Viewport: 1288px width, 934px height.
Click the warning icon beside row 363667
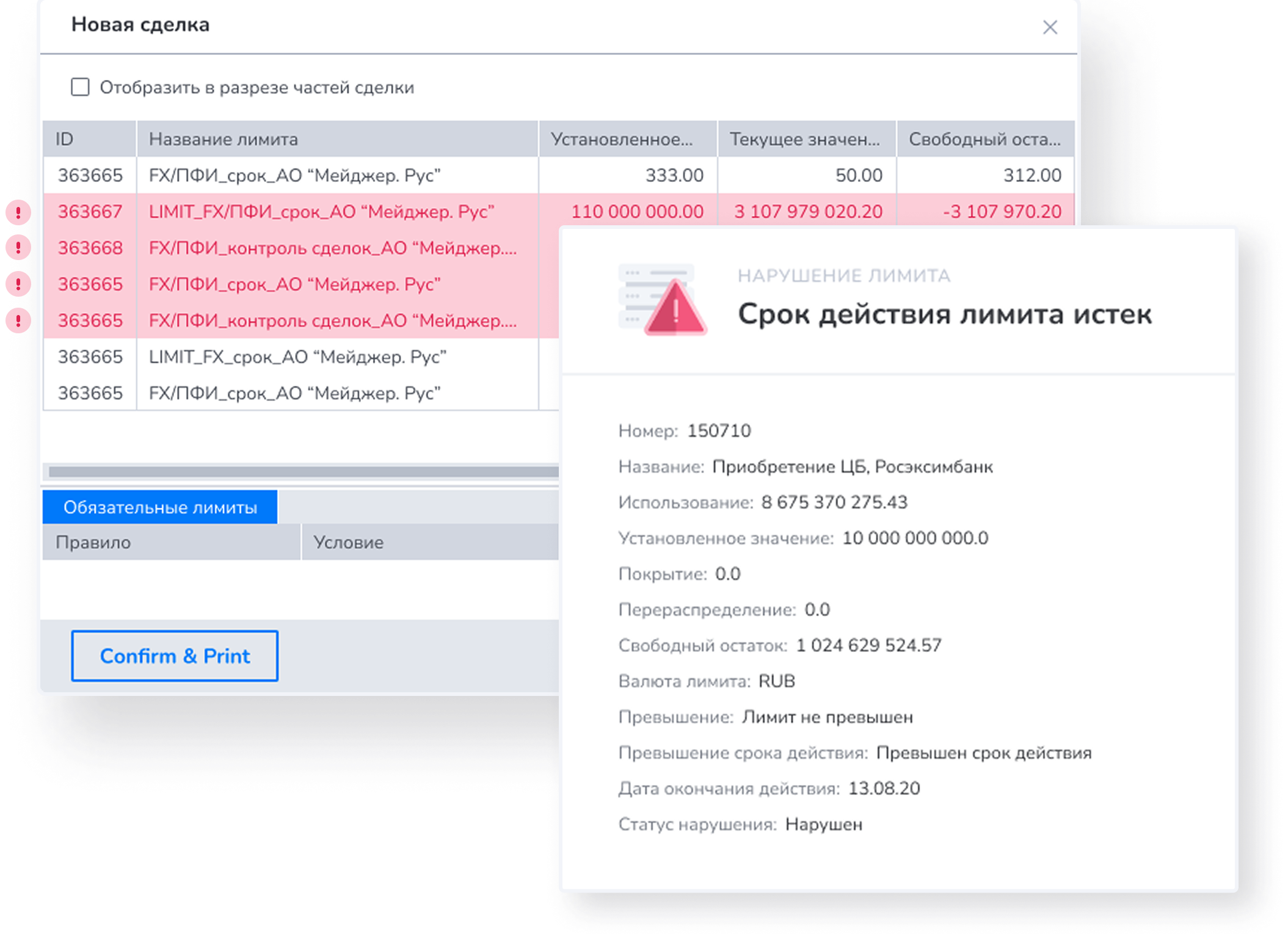(18, 212)
